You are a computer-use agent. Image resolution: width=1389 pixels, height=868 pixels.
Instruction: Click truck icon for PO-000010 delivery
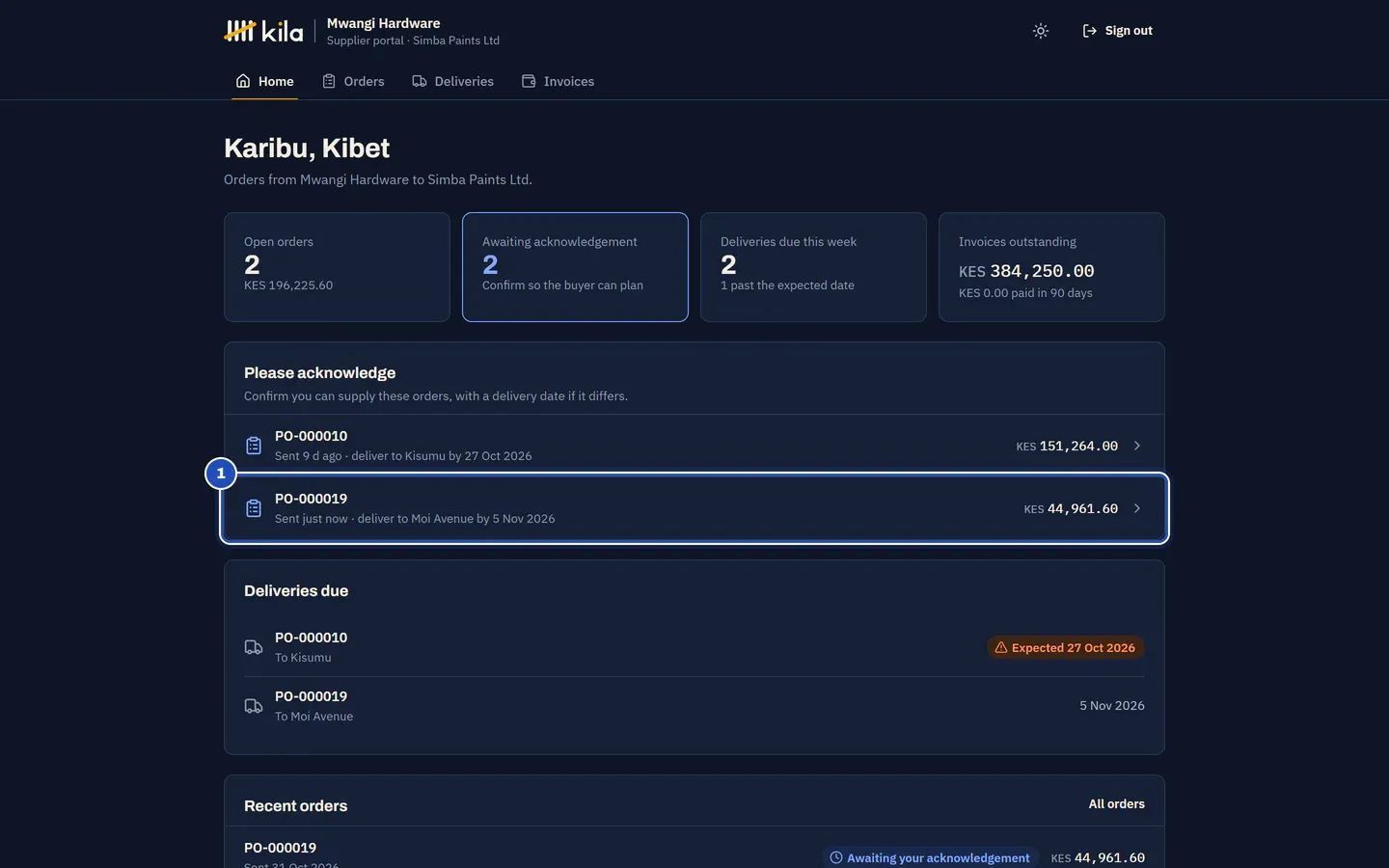254,647
